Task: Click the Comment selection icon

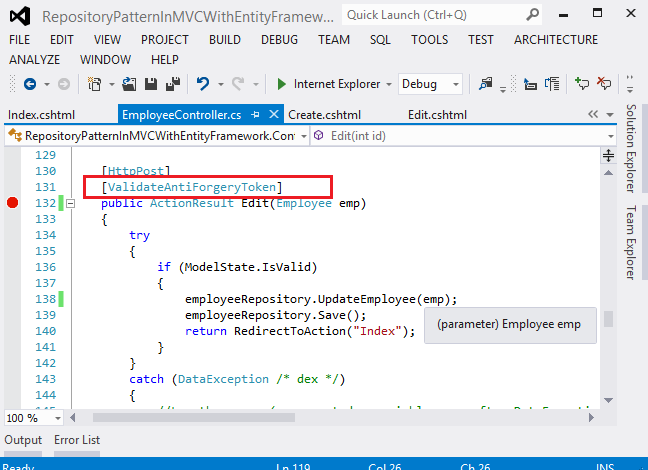Action: point(582,84)
